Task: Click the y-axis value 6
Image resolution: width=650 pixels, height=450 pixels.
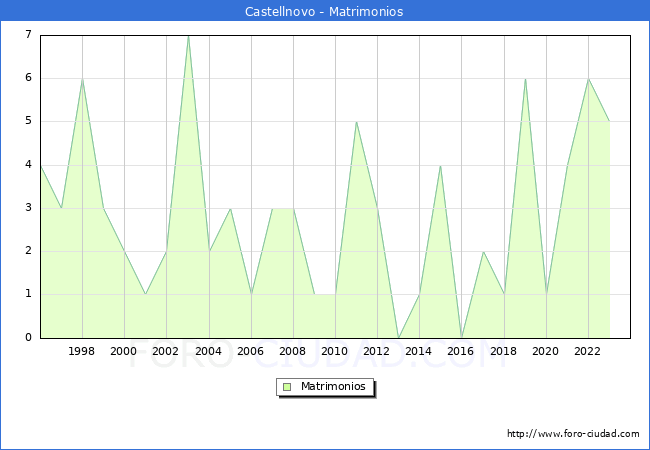Action: [x=28, y=77]
